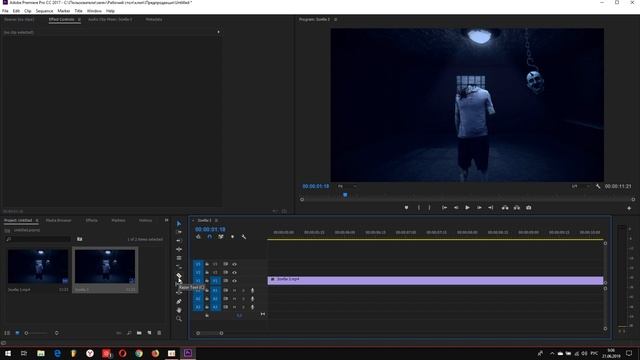
Task: Select the Rate Stretch tool
Action: point(179,258)
